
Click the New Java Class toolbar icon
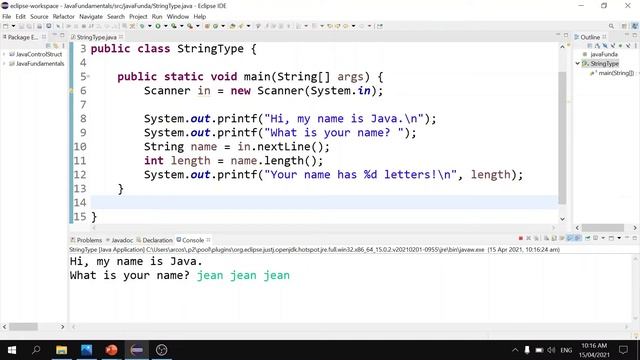pos(215,26)
